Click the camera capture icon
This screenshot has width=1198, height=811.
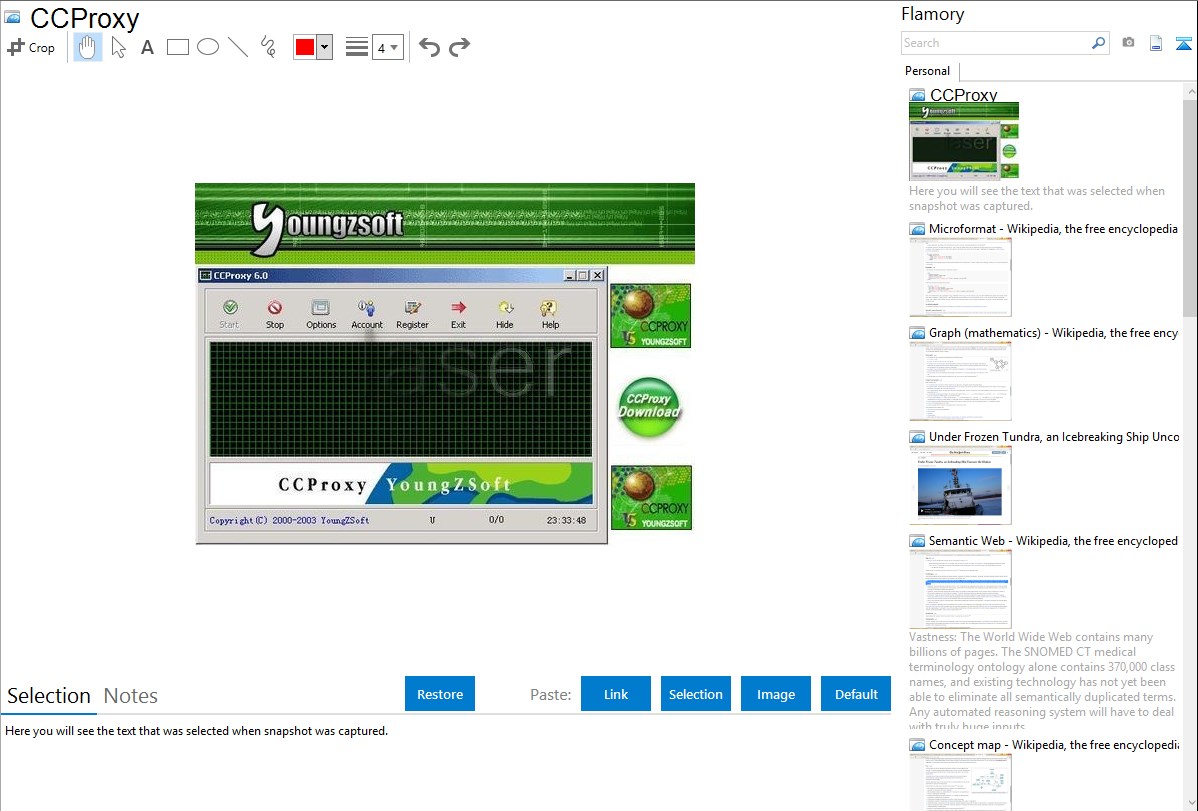pyautogui.click(x=1128, y=43)
